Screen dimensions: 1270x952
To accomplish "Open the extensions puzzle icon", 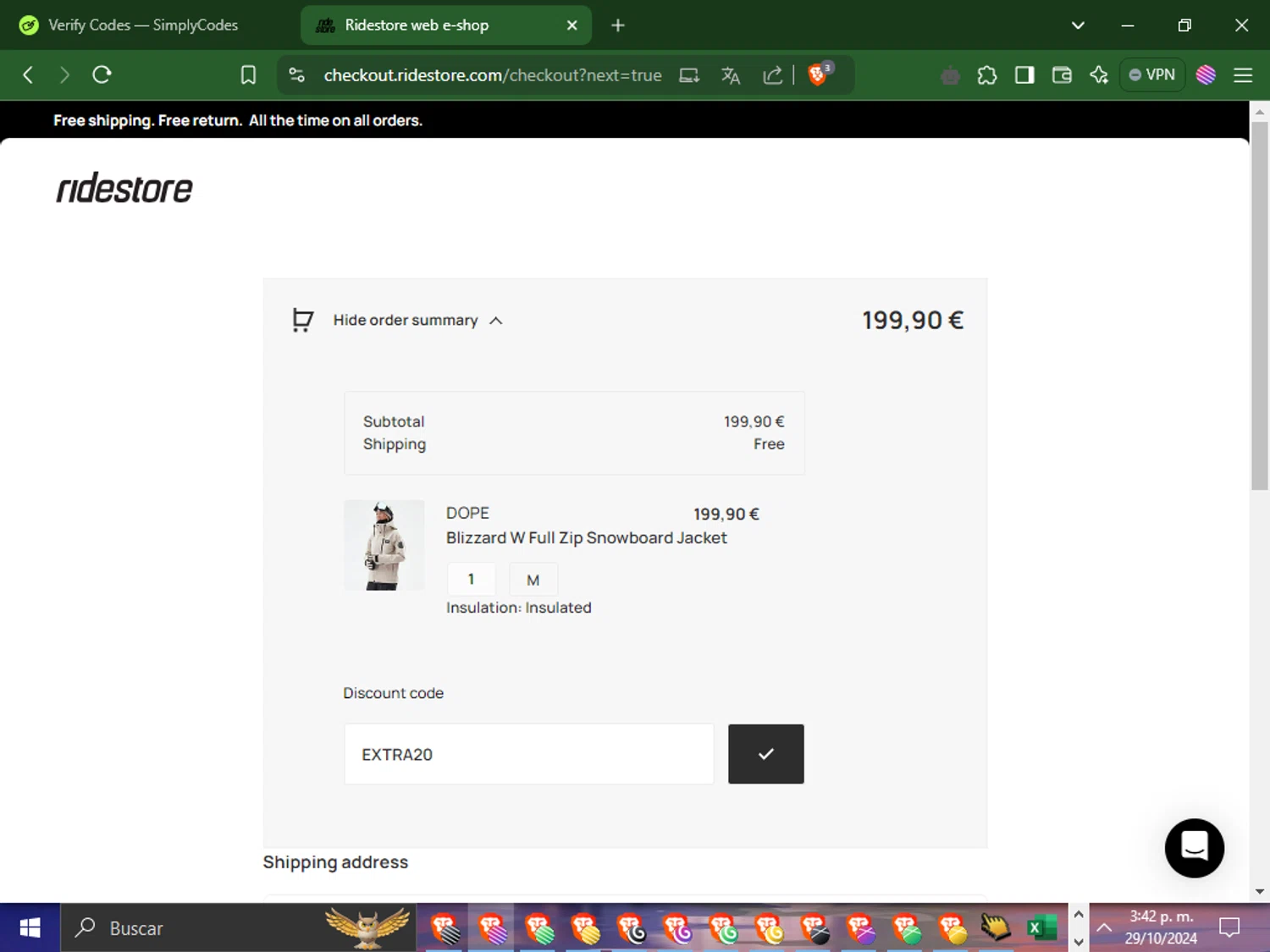I will pos(987,75).
